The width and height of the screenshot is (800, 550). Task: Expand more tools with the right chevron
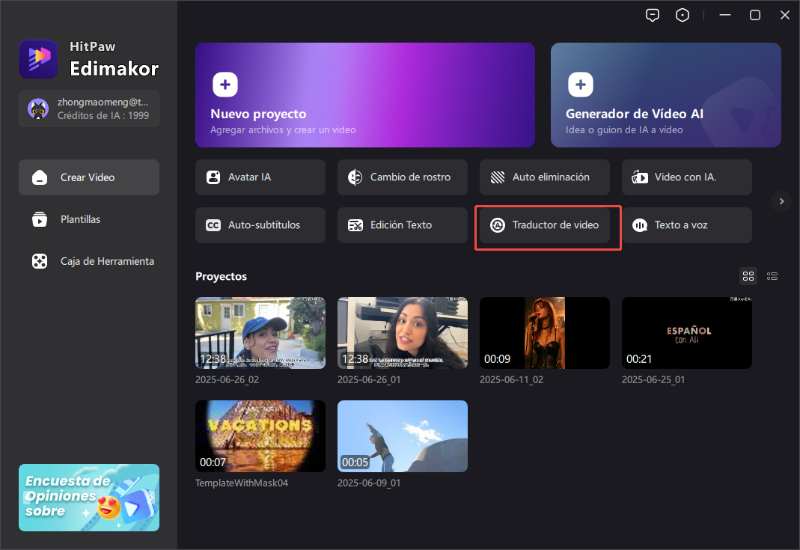(781, 202)
